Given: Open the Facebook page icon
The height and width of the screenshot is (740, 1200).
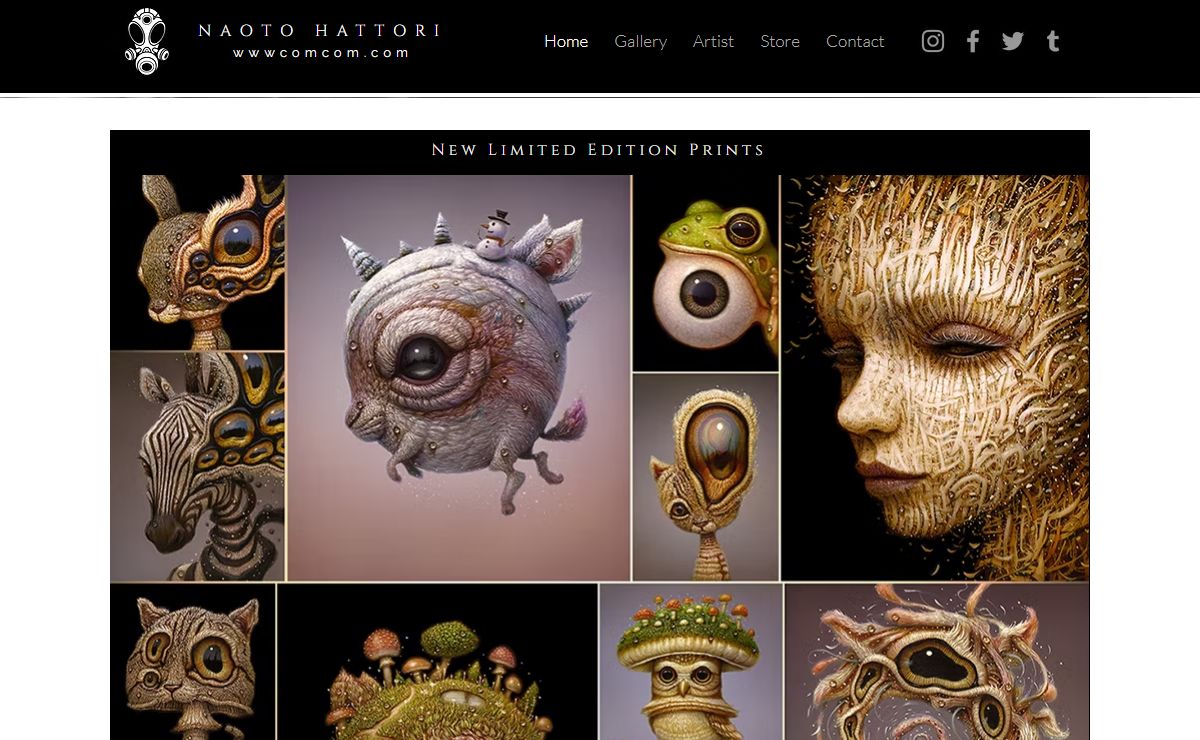Looking at the screenshot, I should click(x=973, y=41).
